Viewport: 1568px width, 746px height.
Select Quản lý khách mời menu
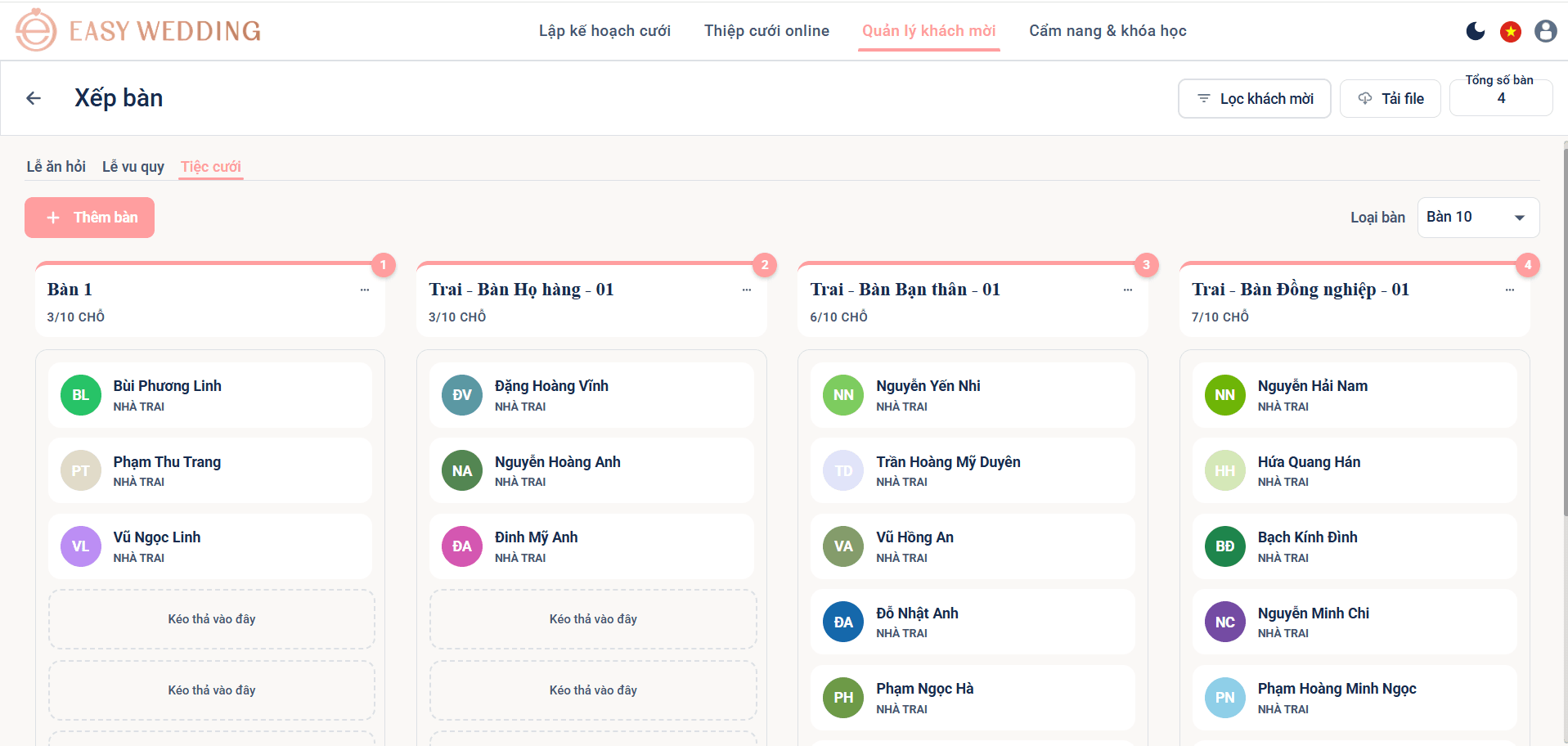929,31
